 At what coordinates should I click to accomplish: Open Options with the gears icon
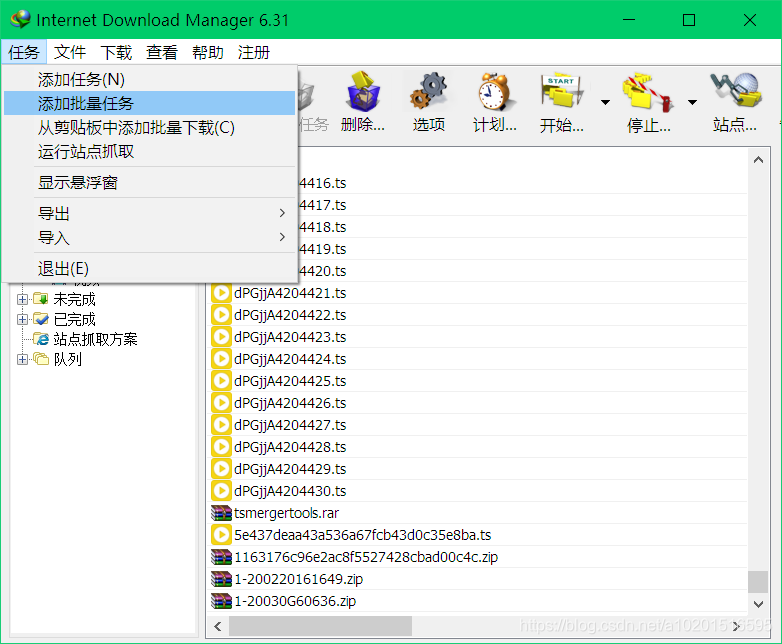pyautogui.click(x=428, y=91)
